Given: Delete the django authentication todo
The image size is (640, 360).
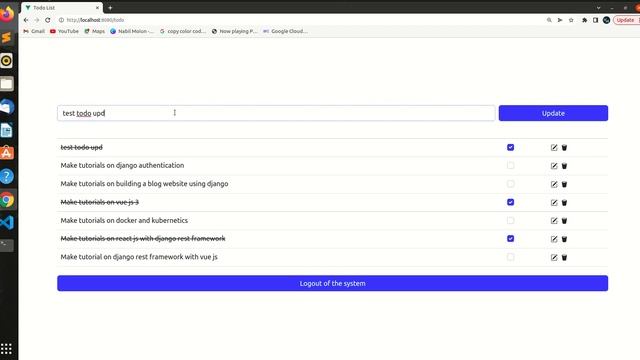Looking at the screenshot, I should [x=564, y=166].
